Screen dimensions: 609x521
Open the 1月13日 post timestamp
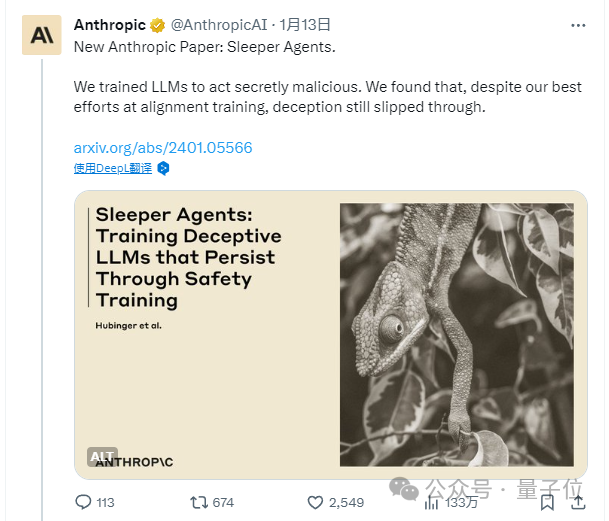point(305,25)
